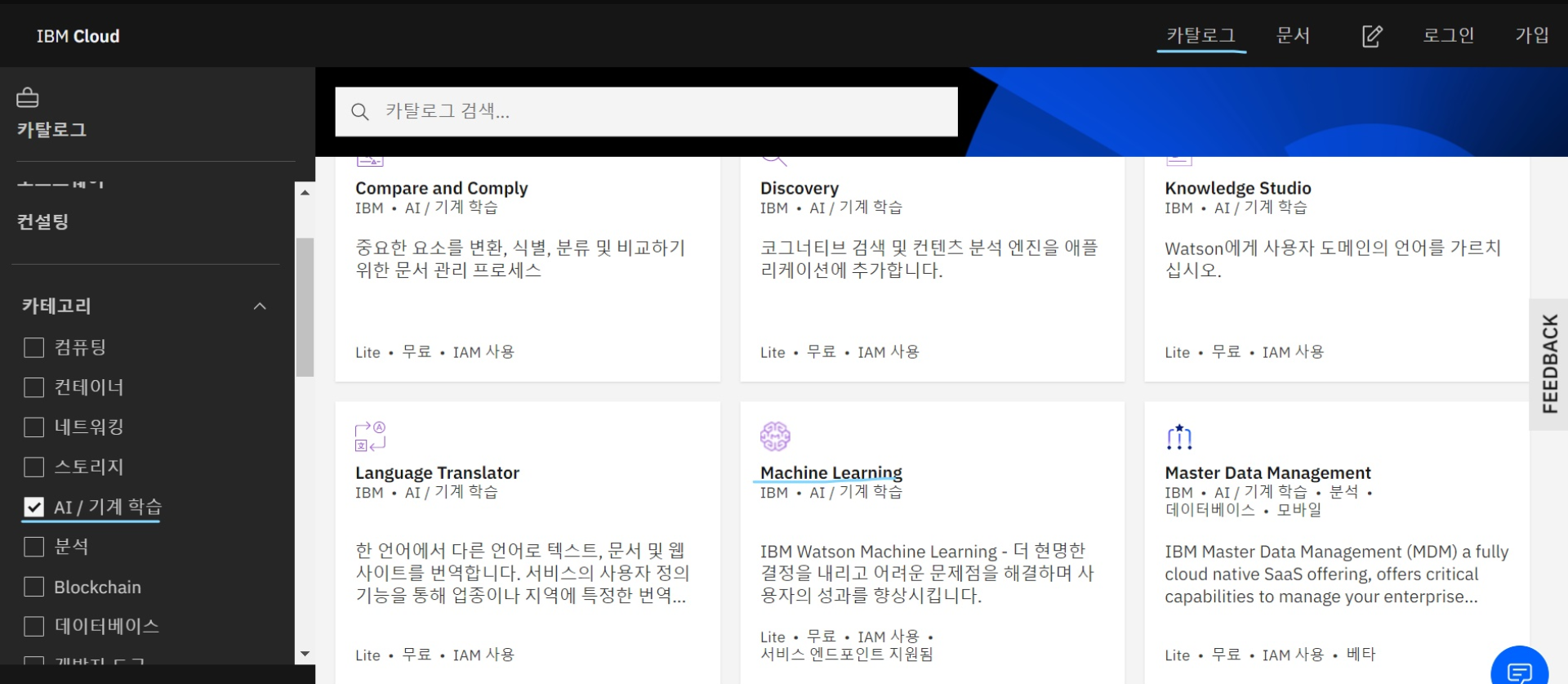The width and height of the screenshot is (1568, 684).
Task: Open the 카탈로그 tab in top navigation
Action: click(x=1200, y=35)
